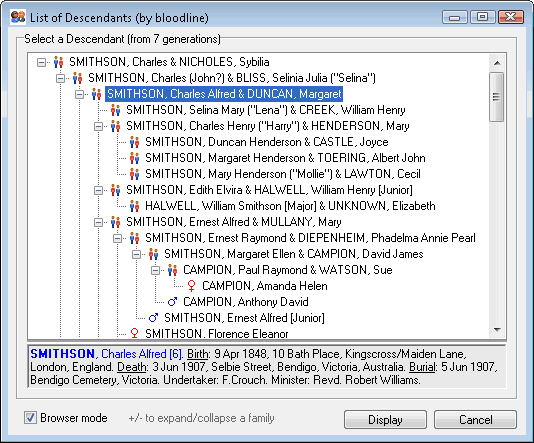The image size is (534, 443).
Task: Collapse the Charles Alfred & DUNCAN family
Action: click(79, 94)
